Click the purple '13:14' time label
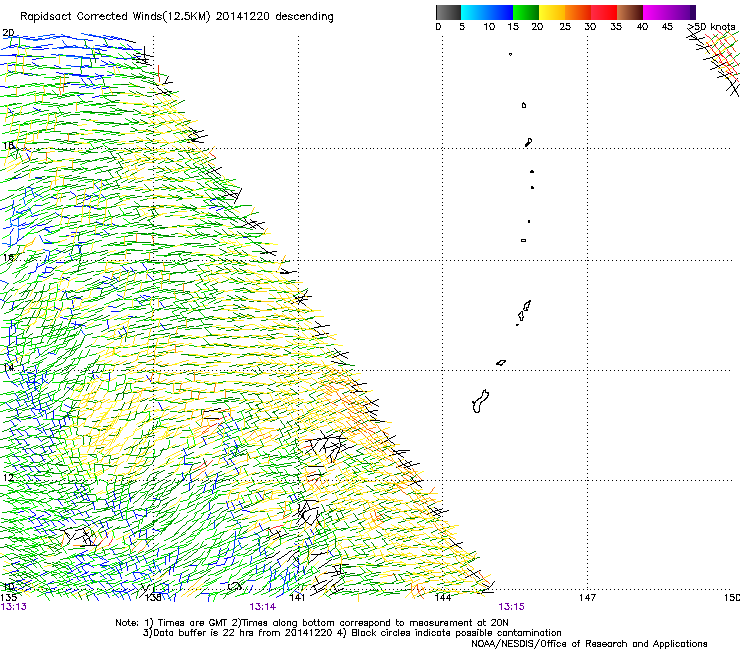The width and height of the screenshot is (740, 650). tap(262, 607)
